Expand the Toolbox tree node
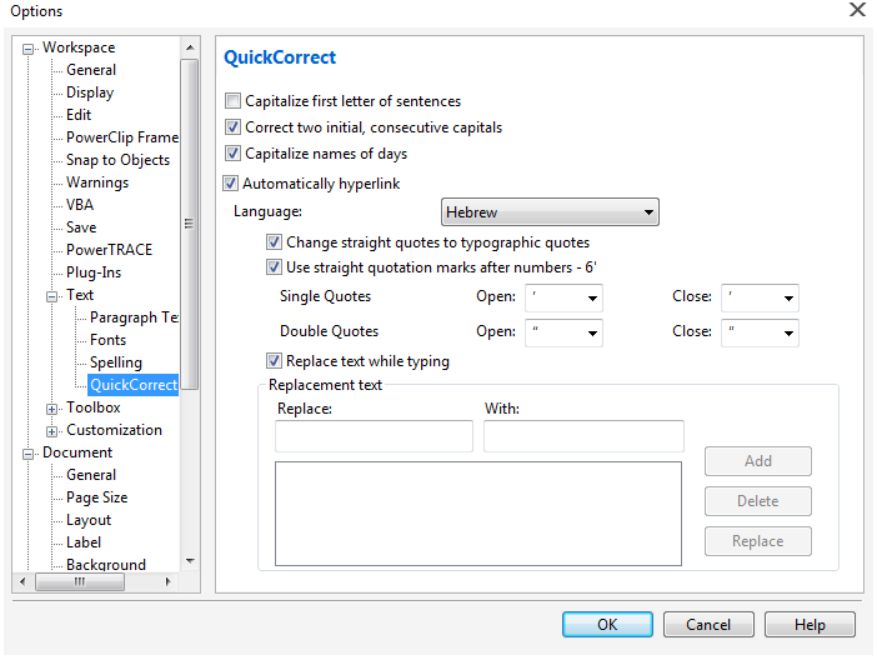This screenshot has height=660, width=877. [x=53, y=408]
